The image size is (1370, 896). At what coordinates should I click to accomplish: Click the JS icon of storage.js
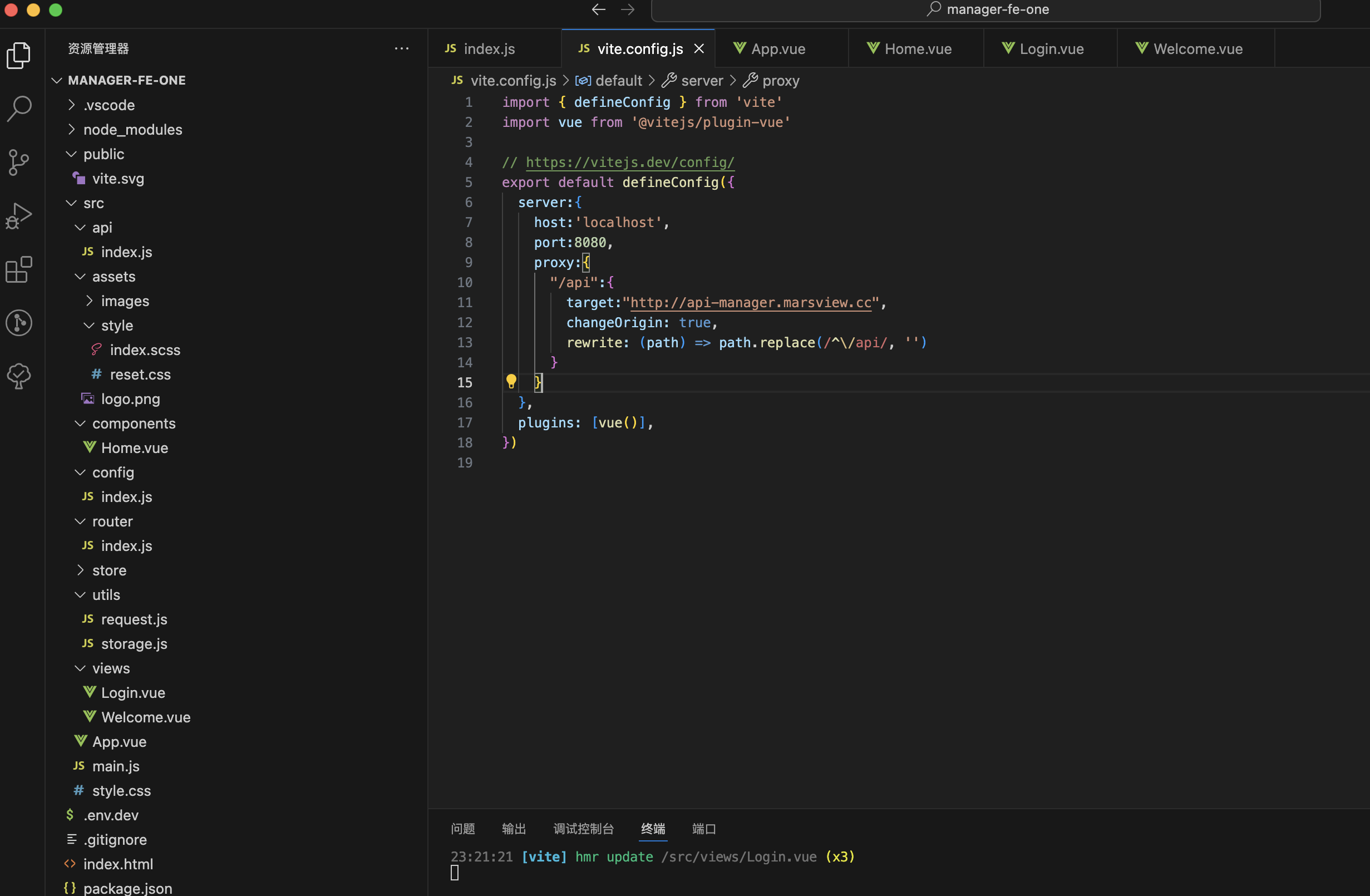pos(87,643)
